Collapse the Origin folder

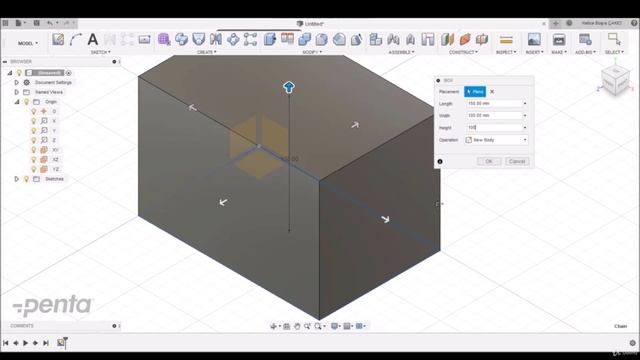[x=17, y=102]
